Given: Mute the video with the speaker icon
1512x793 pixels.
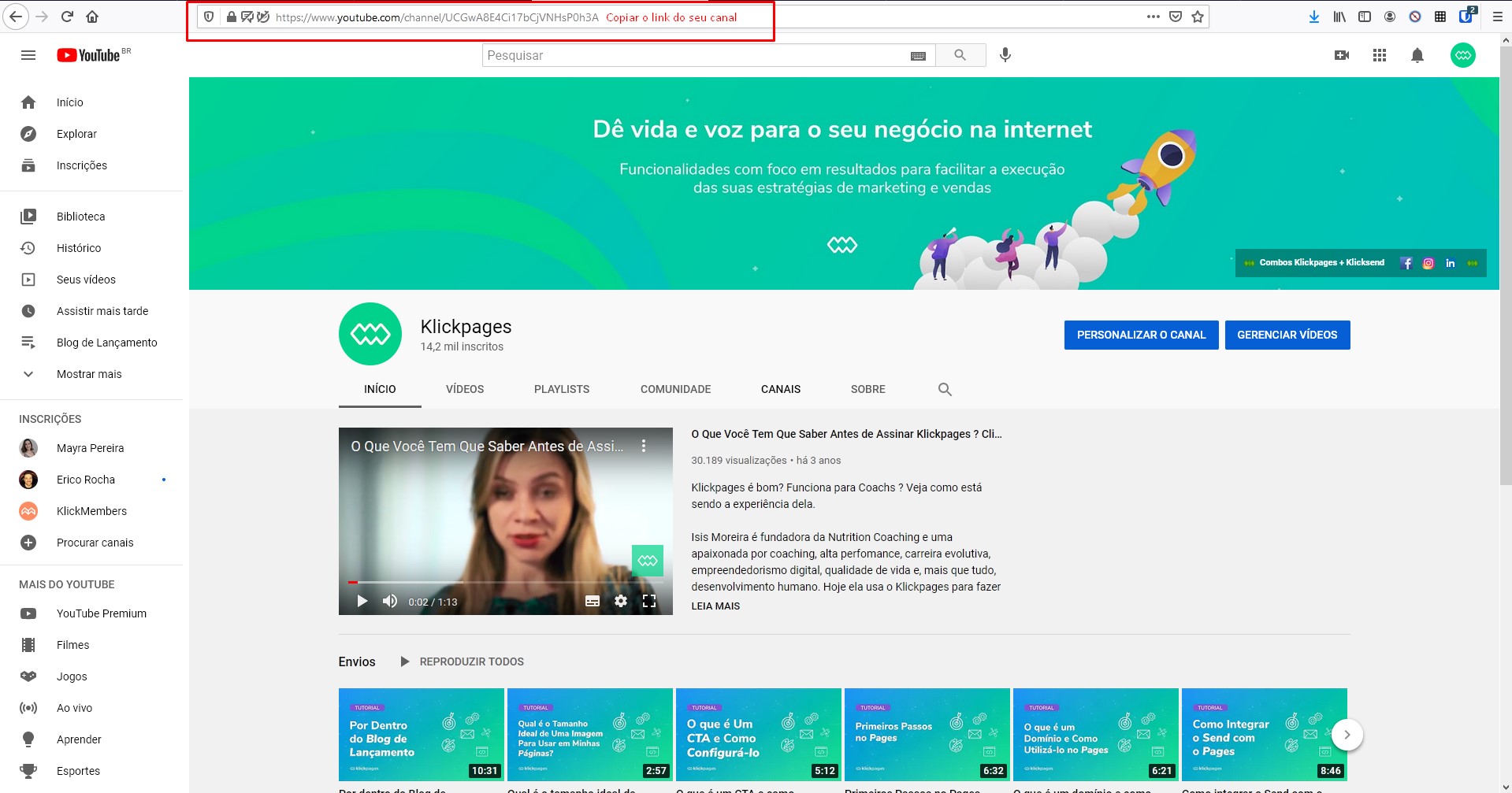Looking at the screenshot, I should [390, 601].
